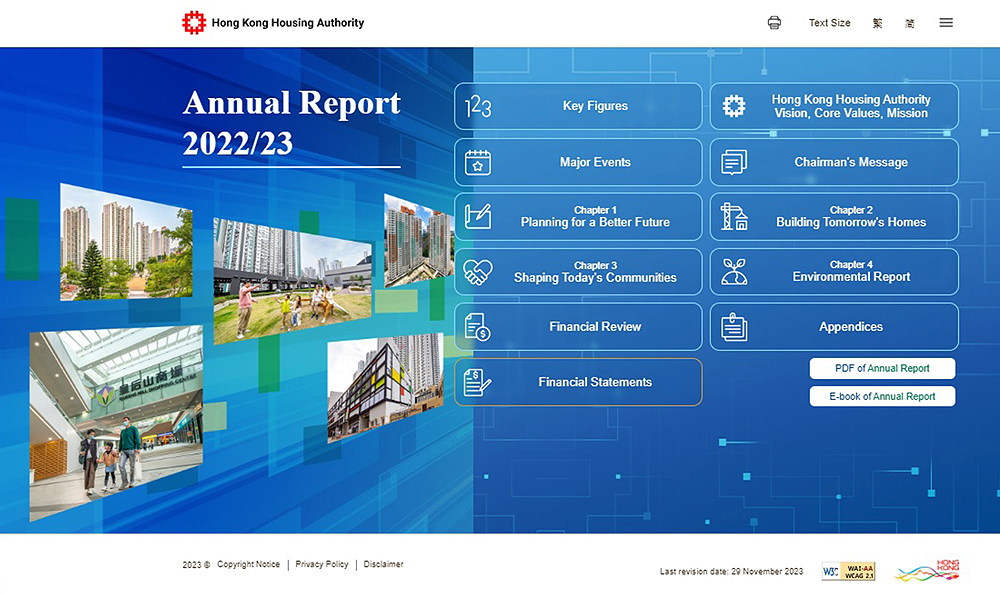The height and width of the screenshot is (594, 1000).
Task: Click the calendar icon beside Major Events
Action: coord(478,162)
